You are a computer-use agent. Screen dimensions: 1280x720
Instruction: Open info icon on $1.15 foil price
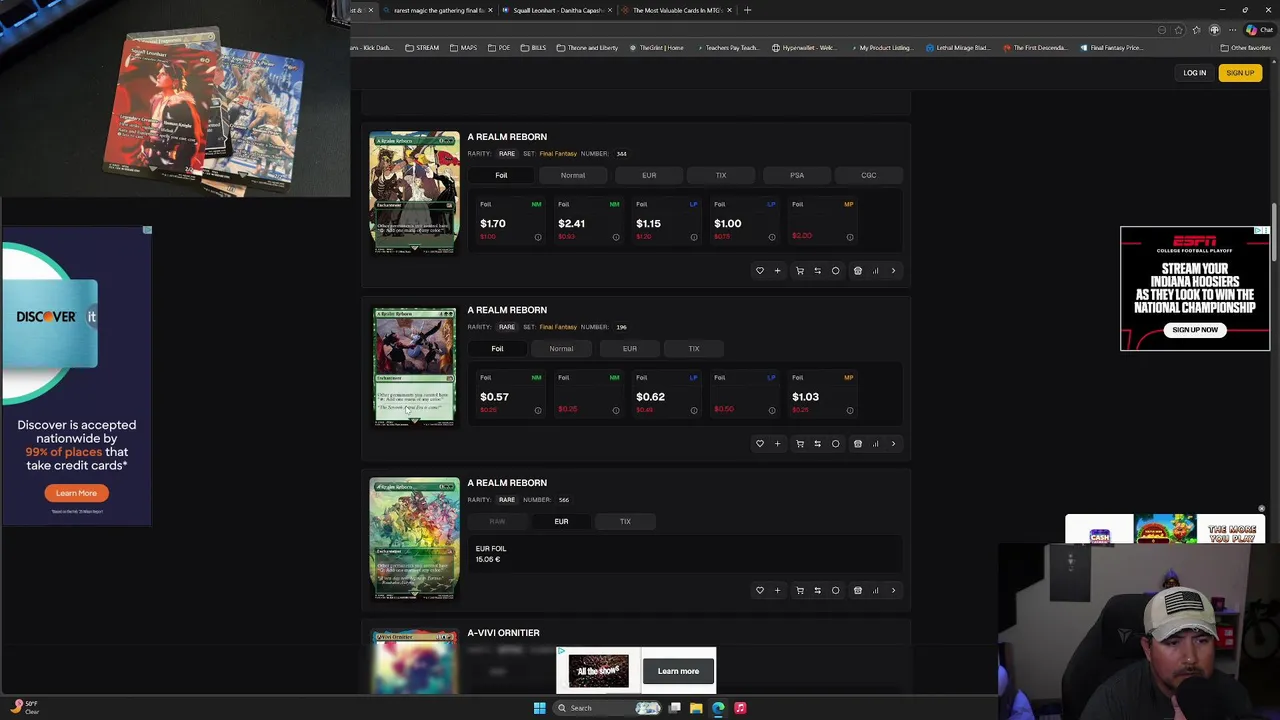click(694, 237)
